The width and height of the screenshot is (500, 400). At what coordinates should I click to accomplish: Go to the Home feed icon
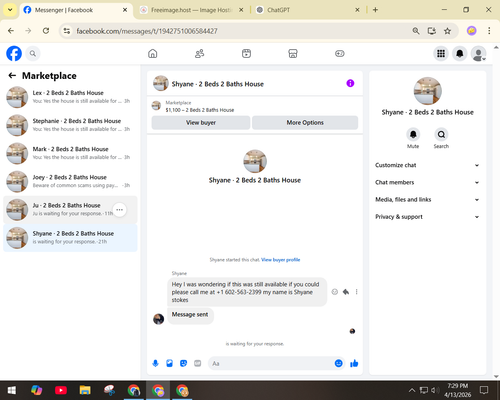point(153,53)
